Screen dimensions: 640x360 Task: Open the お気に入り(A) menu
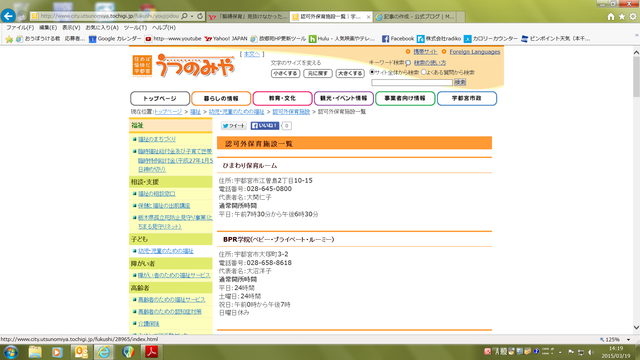click(x=102, y=27)
